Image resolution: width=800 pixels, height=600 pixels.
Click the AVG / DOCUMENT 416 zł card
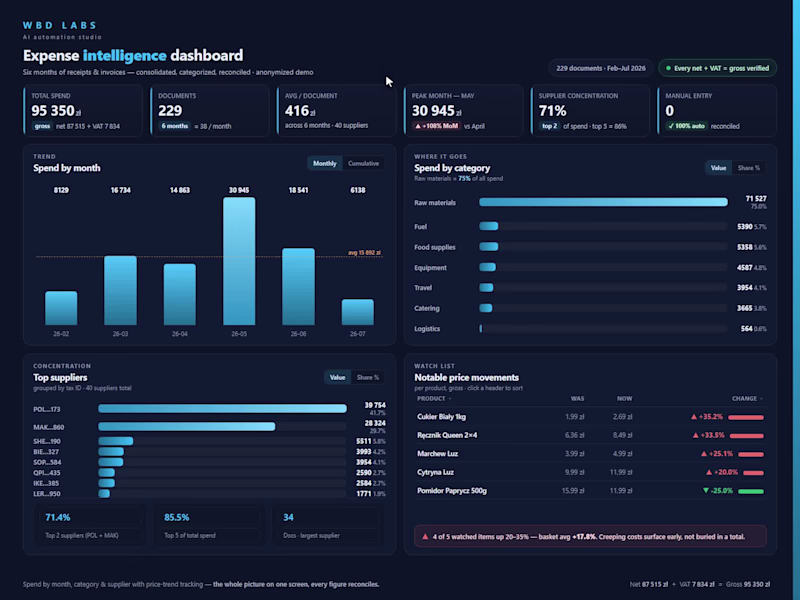[336, 111]
